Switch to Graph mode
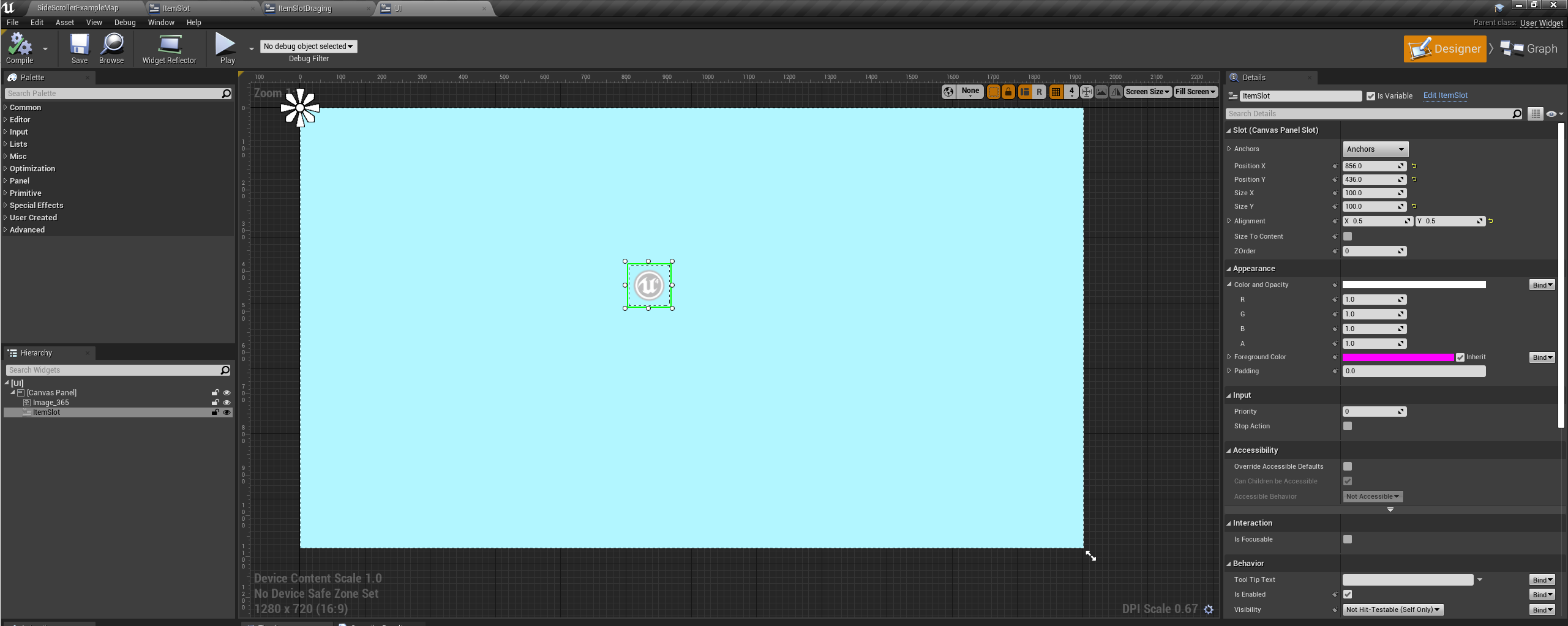1568x626 pixels. click(x=1528, y=49)
